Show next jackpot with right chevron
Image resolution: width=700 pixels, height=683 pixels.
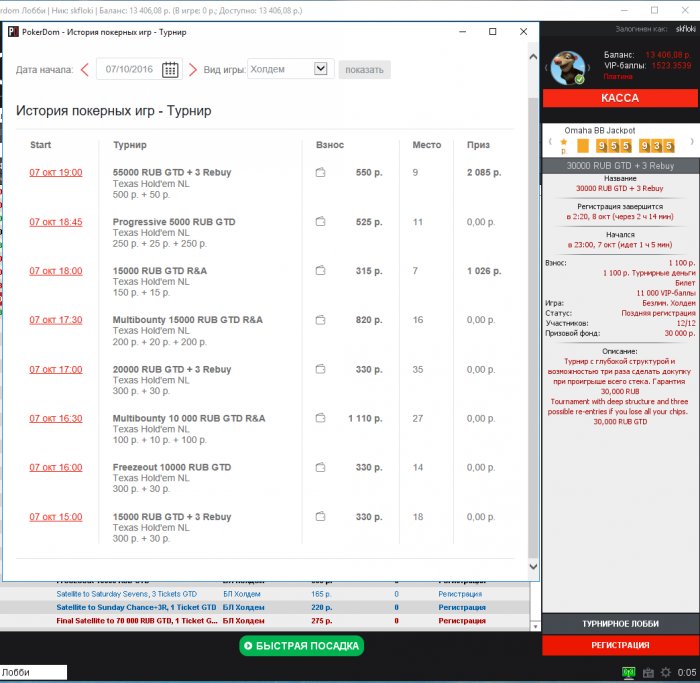point(692,142)
